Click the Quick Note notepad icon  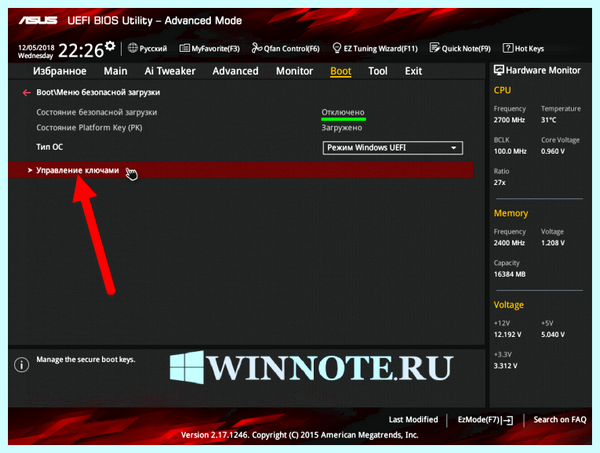(x=434, y=48)
